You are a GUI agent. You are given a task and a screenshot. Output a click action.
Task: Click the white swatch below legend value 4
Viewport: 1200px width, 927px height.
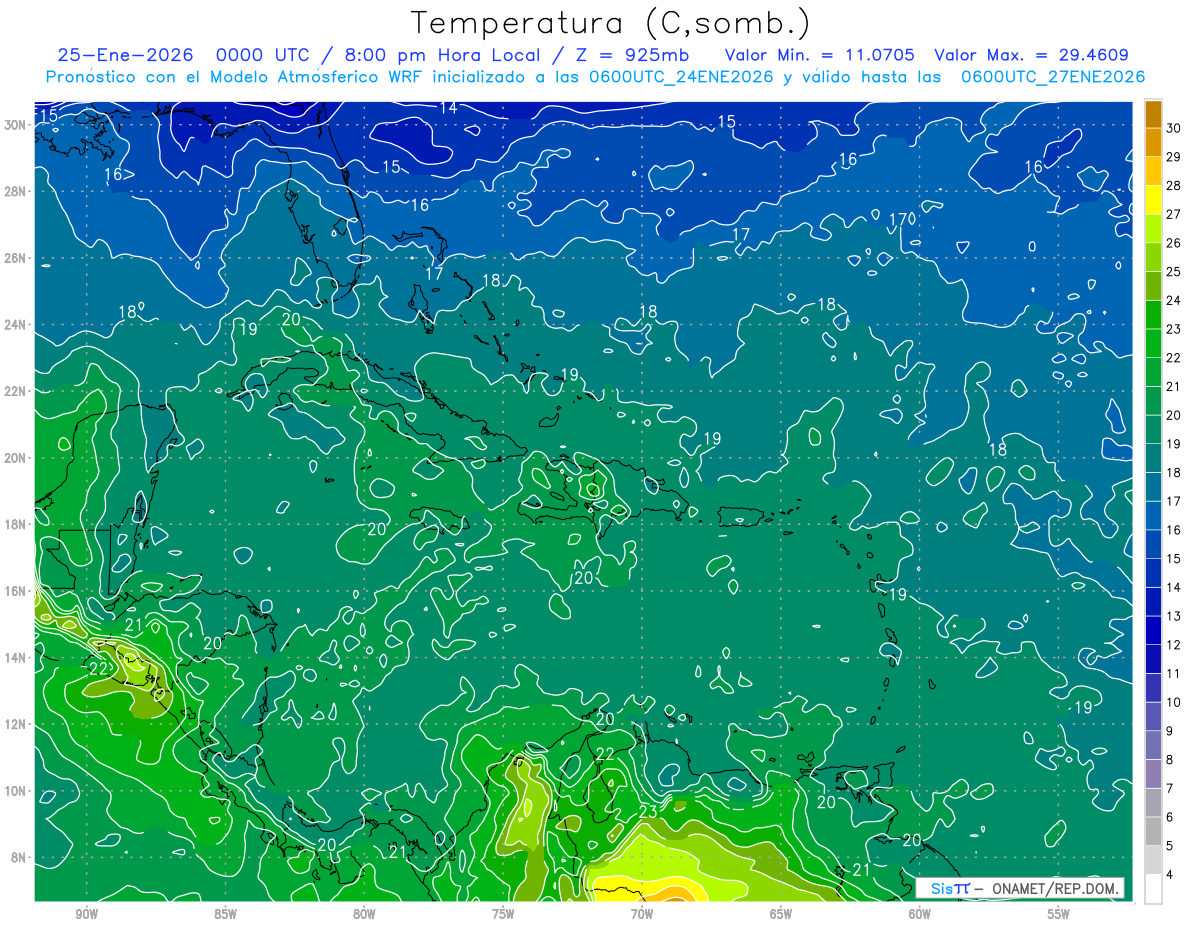point(1153,889)
